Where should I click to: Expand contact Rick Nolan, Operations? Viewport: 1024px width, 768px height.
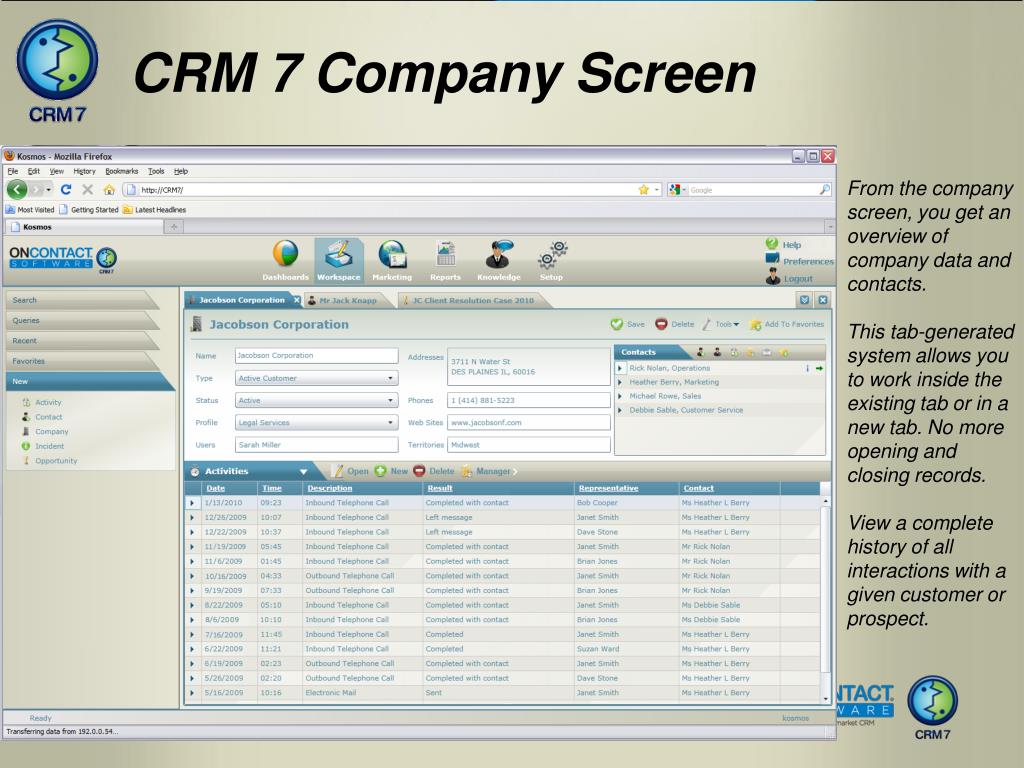pos(620,368)
